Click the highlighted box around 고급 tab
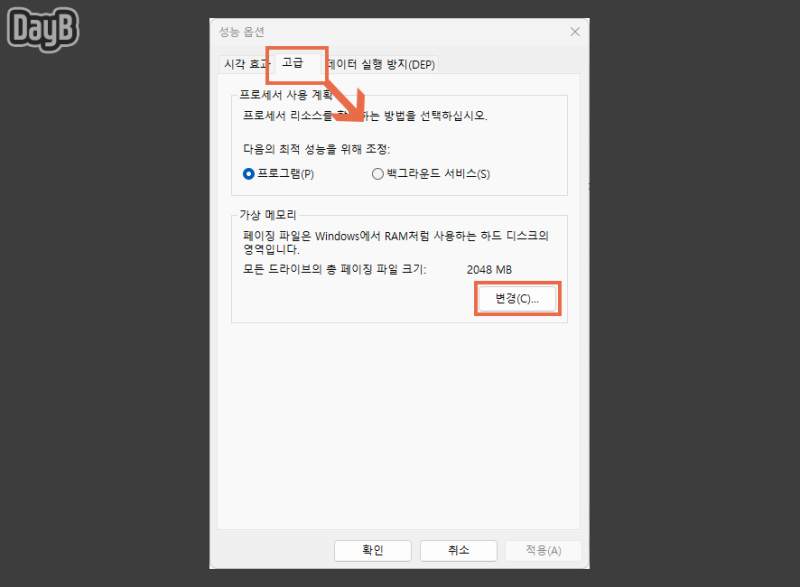Screen dimensions: 800x587 (296, 62)
